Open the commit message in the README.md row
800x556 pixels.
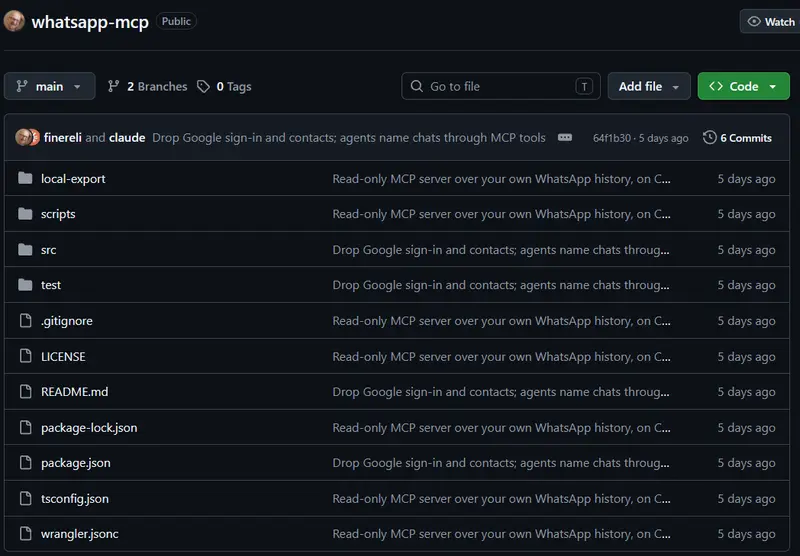coord(501,392)
